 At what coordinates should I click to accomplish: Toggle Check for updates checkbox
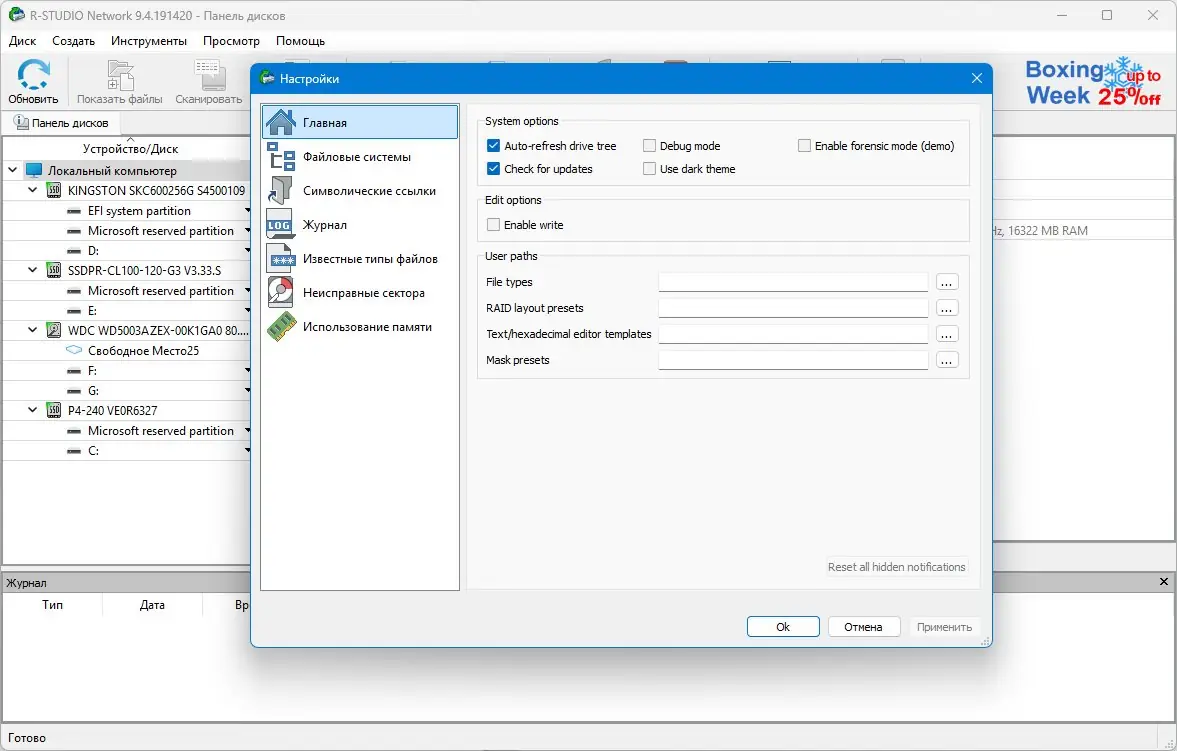coord(493,169)
